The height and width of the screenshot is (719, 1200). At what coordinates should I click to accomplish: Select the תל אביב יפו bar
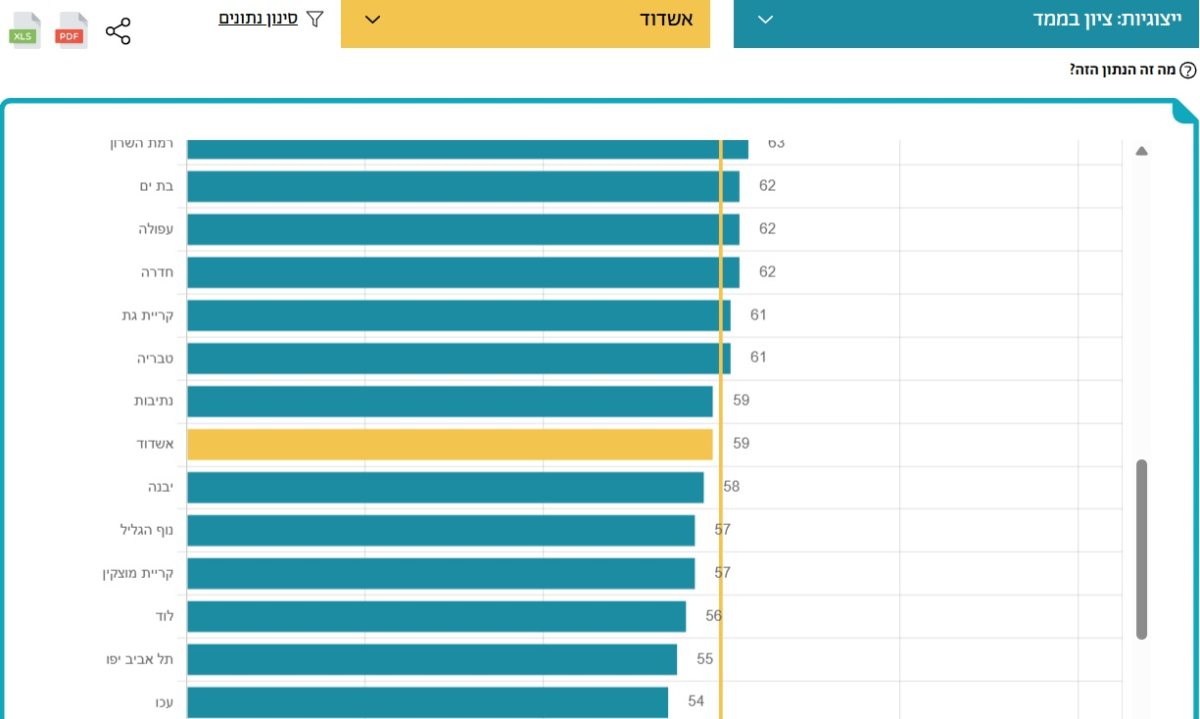tap(431, 659)
